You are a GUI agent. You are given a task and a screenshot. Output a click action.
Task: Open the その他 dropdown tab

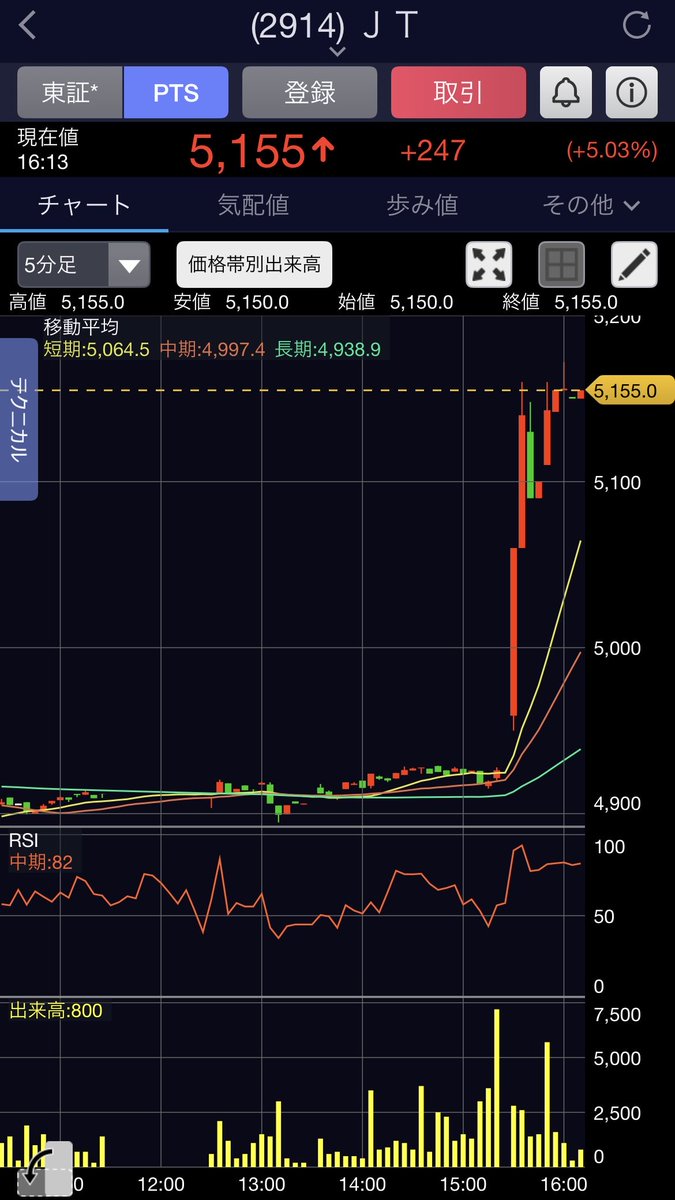point(591,205)
